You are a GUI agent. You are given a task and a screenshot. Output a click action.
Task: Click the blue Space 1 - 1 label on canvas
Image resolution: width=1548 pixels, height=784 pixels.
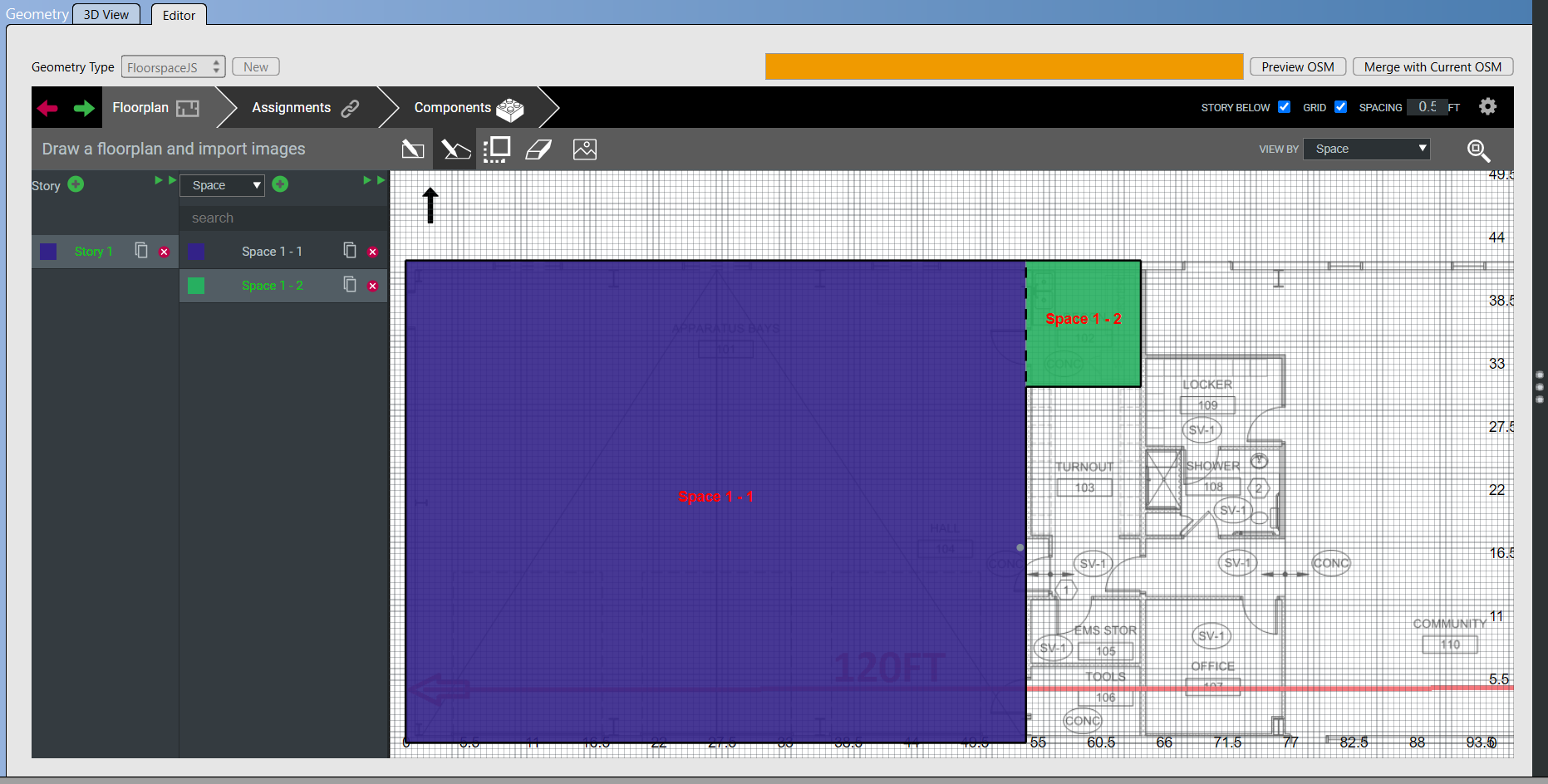(x=715, y=497)
